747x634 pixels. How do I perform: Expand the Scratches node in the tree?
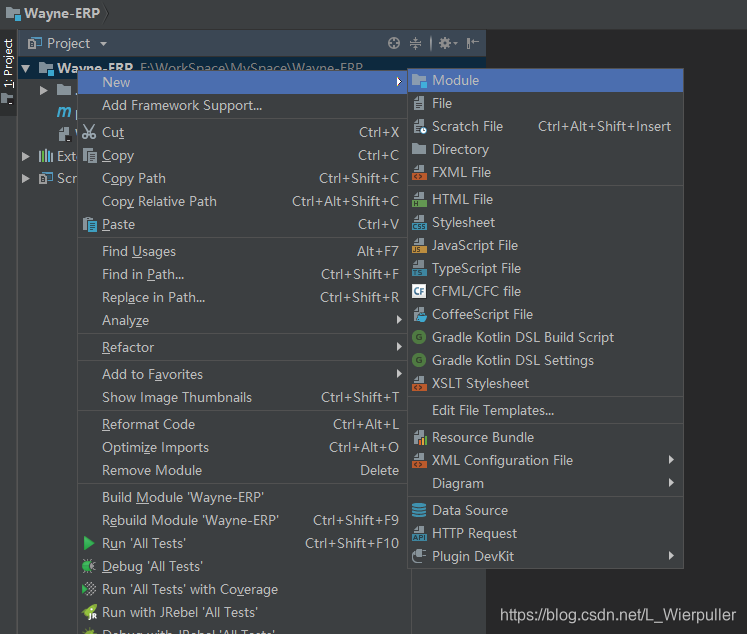[x=26, y=179]
